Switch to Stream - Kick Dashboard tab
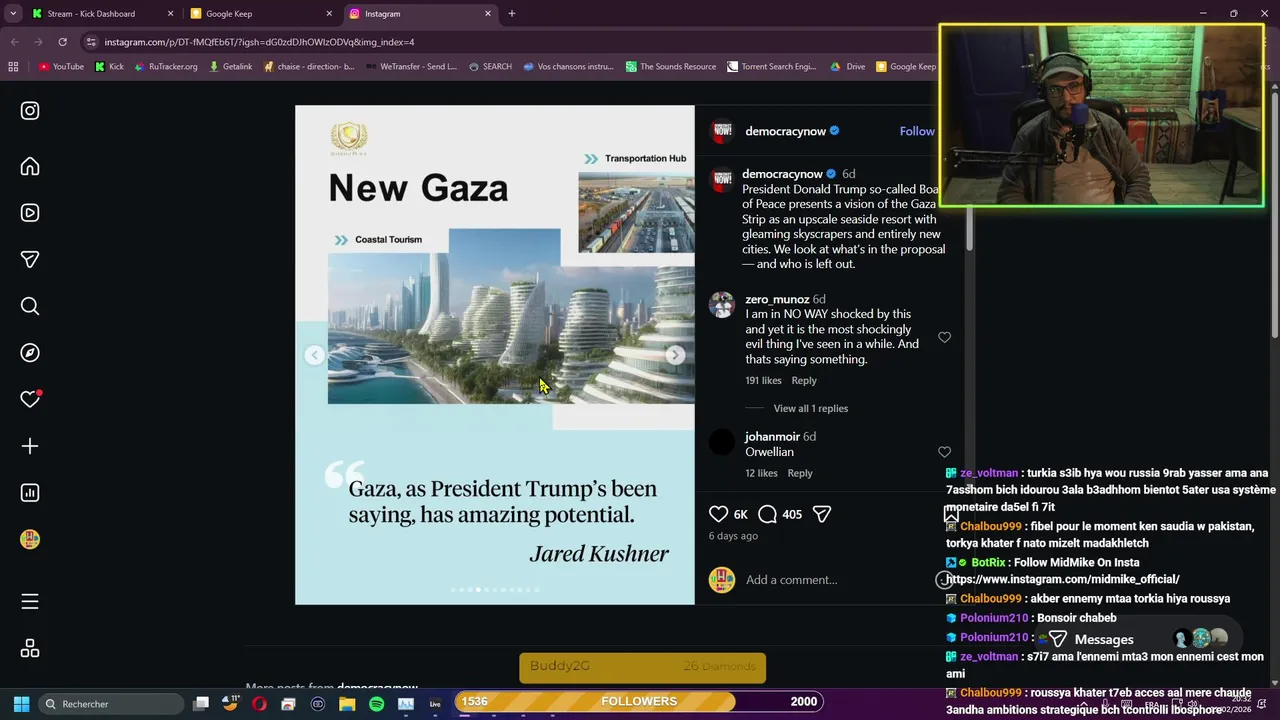This screenshot has height=720, width=1280. pyautogui.click(x=101, y=14)
